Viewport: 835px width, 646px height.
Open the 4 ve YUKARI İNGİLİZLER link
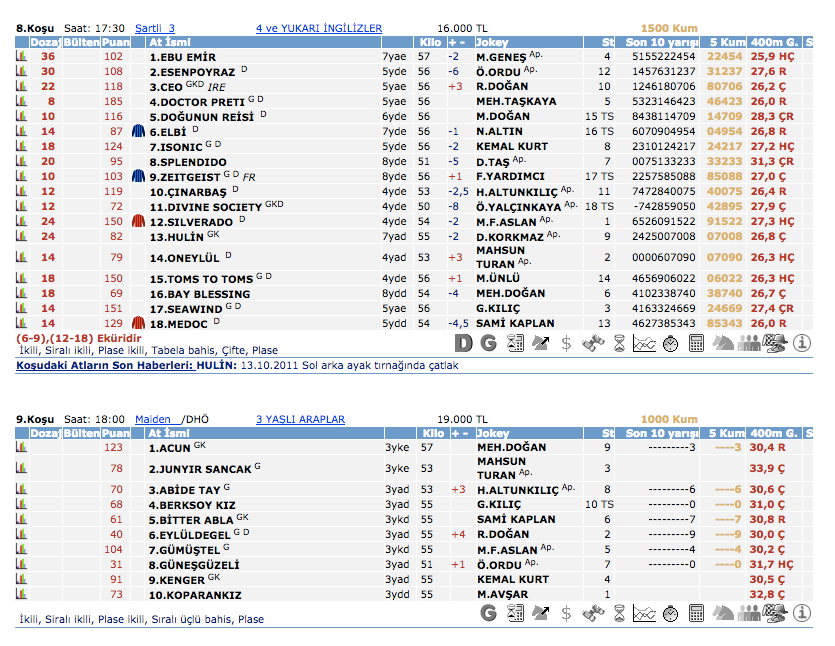(319, 28)
